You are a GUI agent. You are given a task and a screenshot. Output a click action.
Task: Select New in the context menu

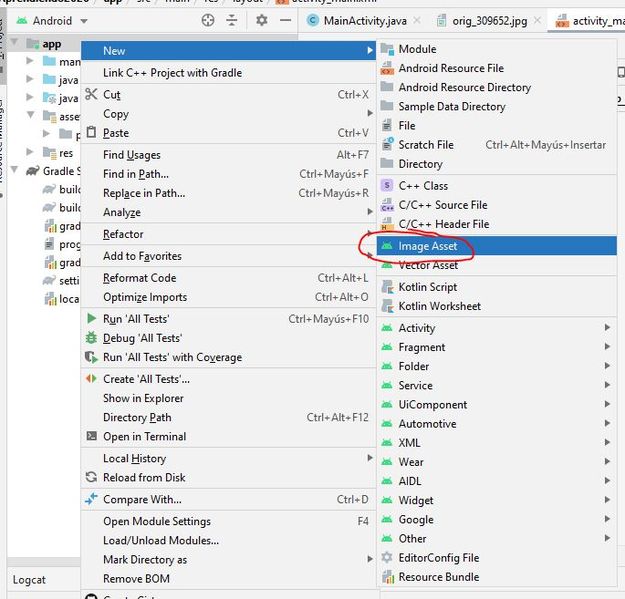[x=228, y=51]
